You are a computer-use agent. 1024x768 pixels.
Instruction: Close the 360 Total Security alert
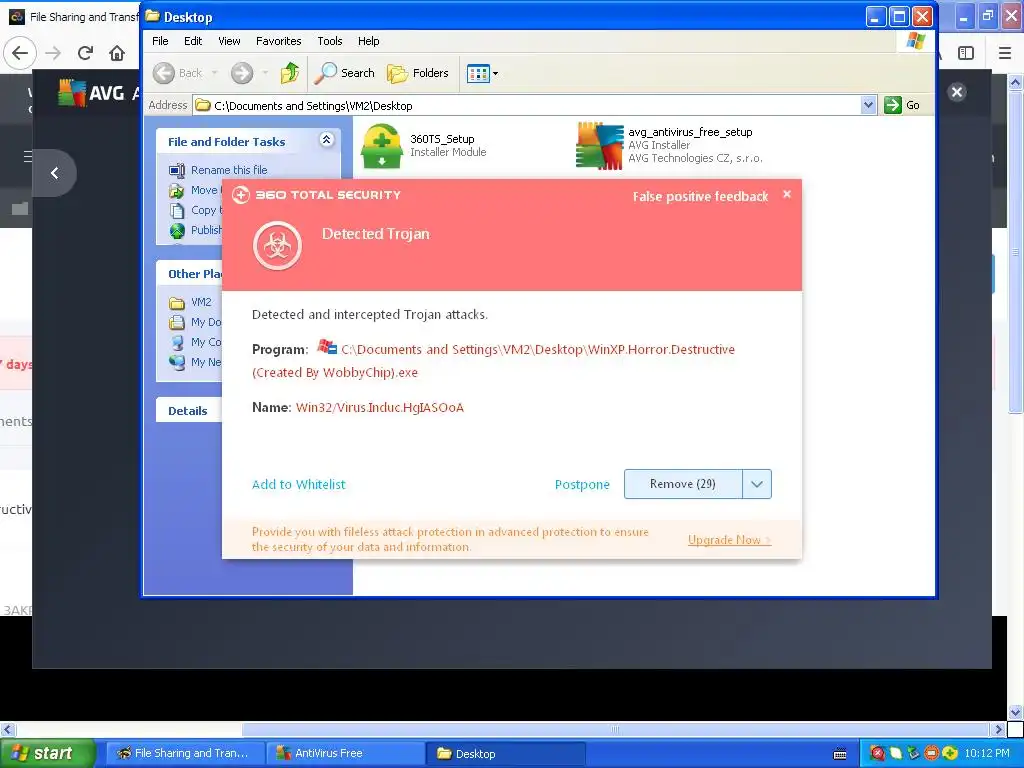[787, 194]
